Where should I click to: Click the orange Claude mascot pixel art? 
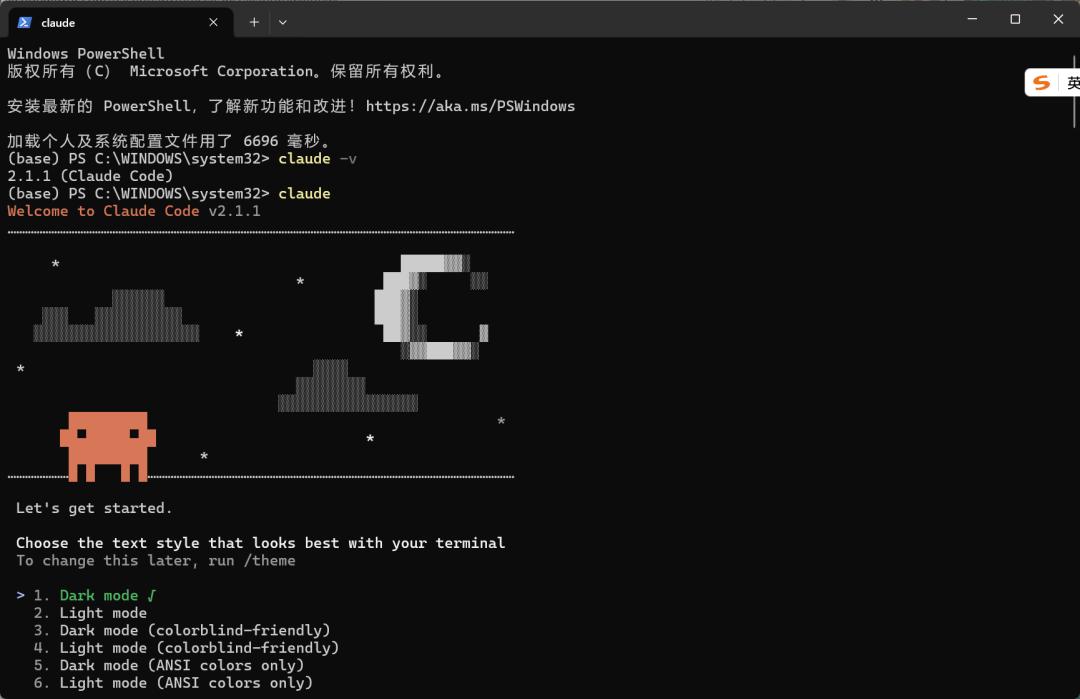point(107,446)
